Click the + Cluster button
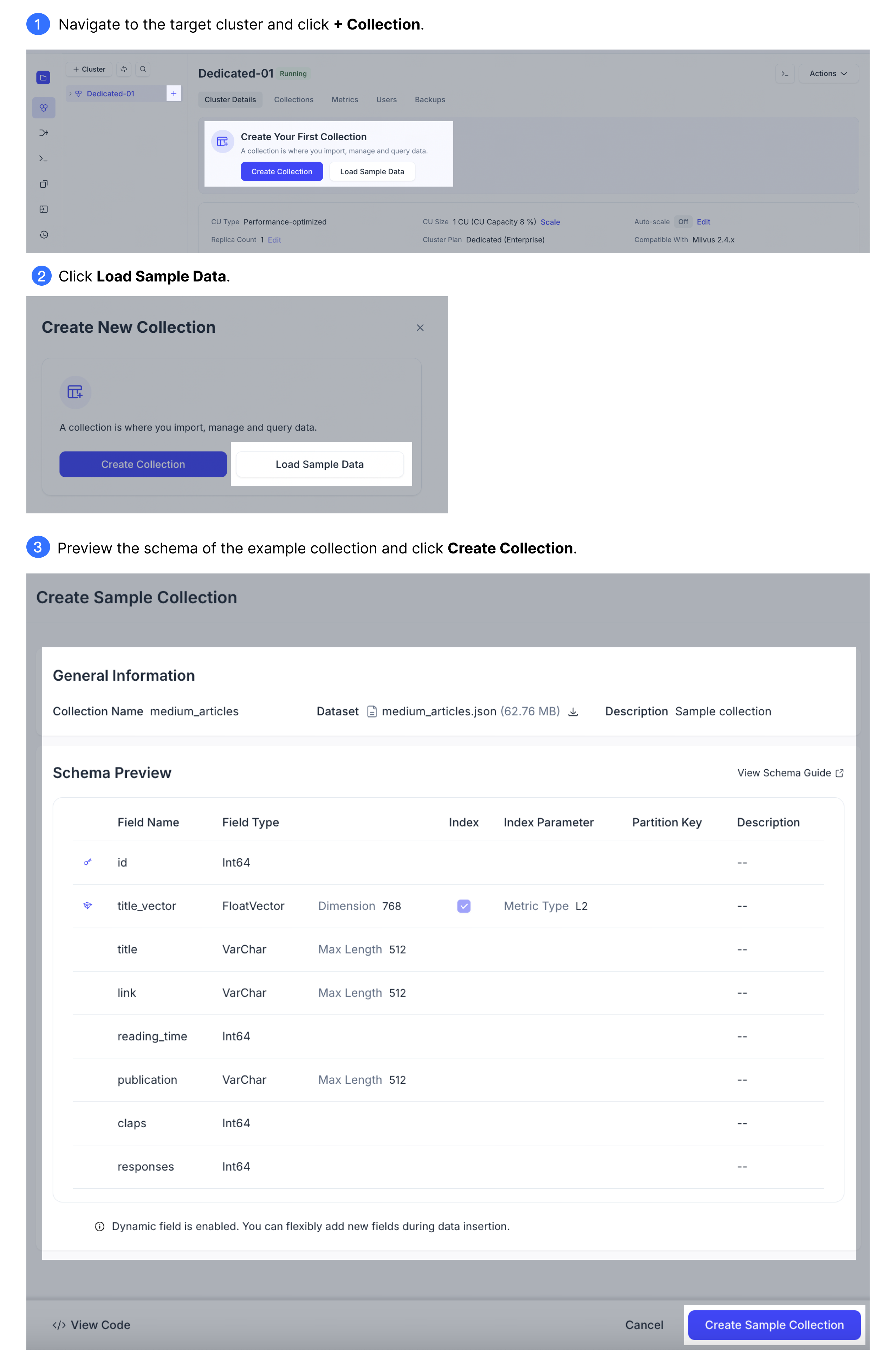Viewport: 896px width, 1362px height. (x=89, y=69)
